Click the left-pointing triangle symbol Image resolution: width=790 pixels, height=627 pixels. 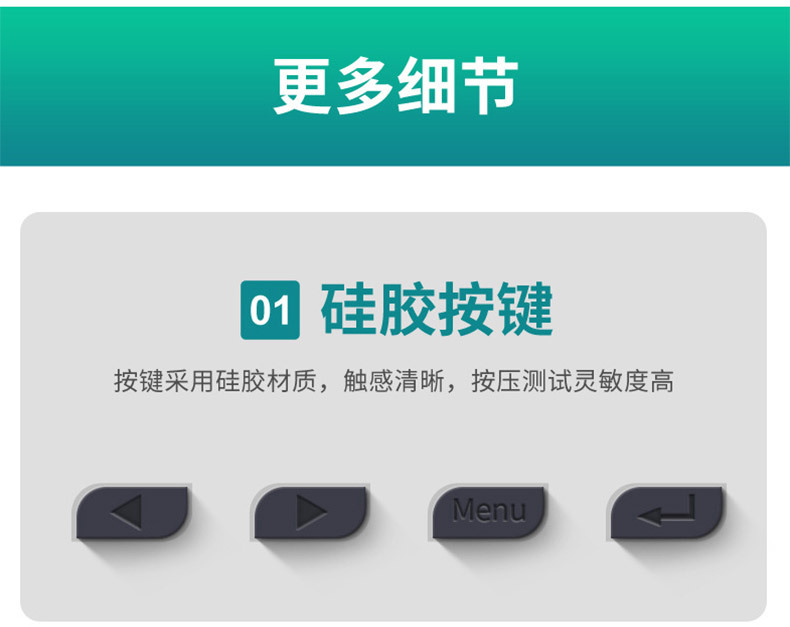click(126, 512)
